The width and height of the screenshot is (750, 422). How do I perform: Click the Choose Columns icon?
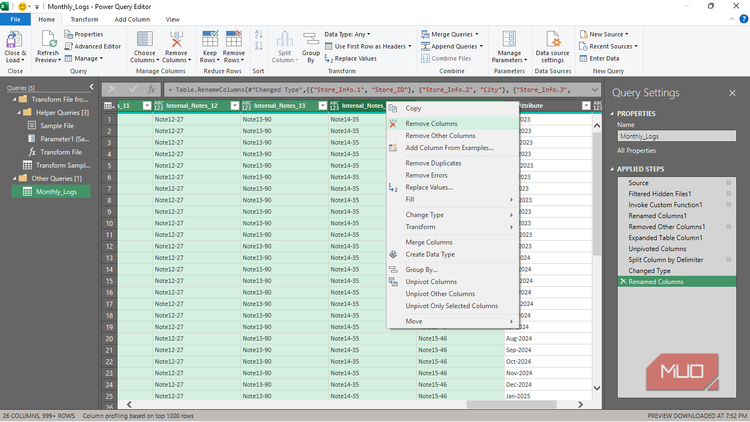click(144, 39)
